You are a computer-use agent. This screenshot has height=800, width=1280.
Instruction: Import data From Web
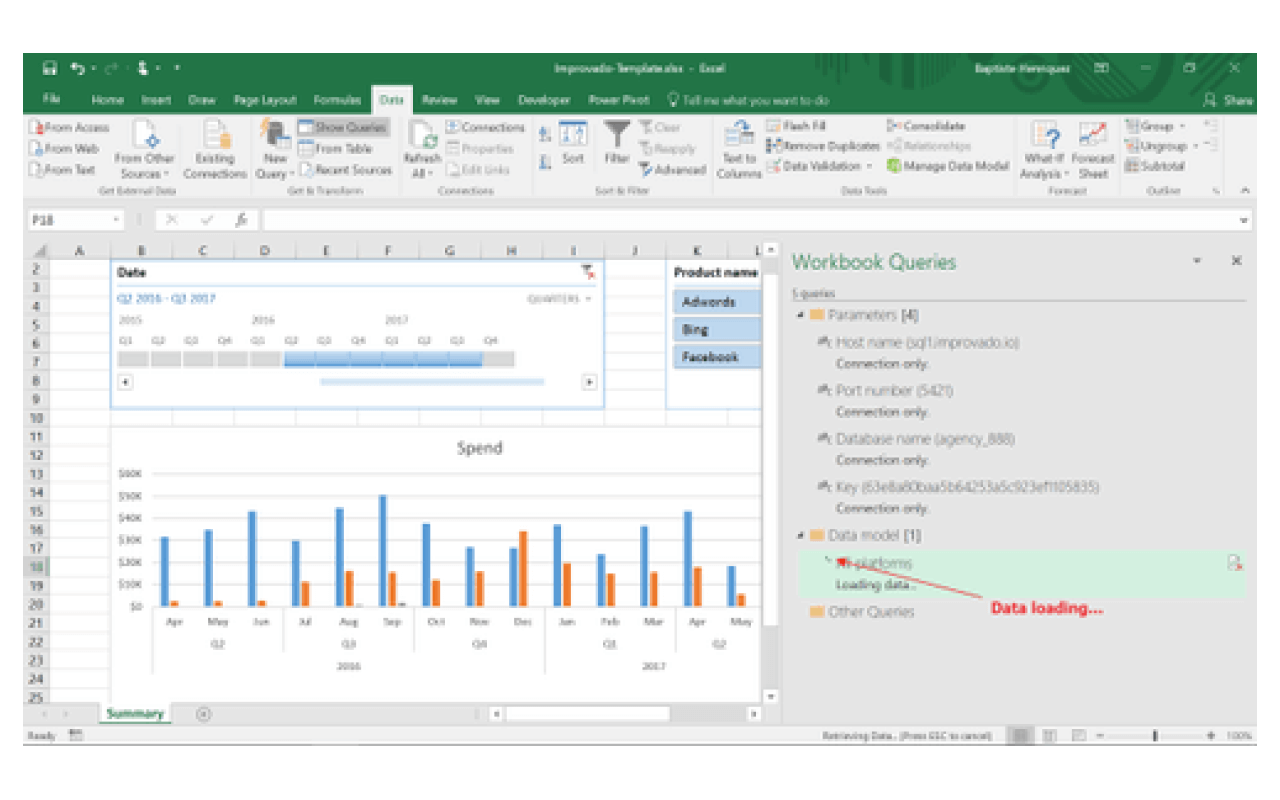pyautogui.click(x=64, y=149)
